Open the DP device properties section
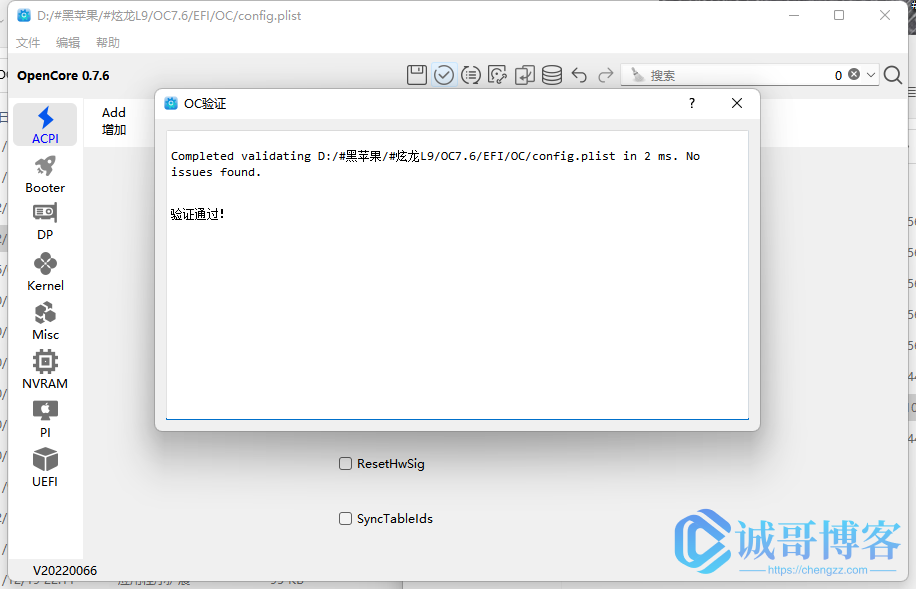 pyautogui.click(x=45, y=222)
